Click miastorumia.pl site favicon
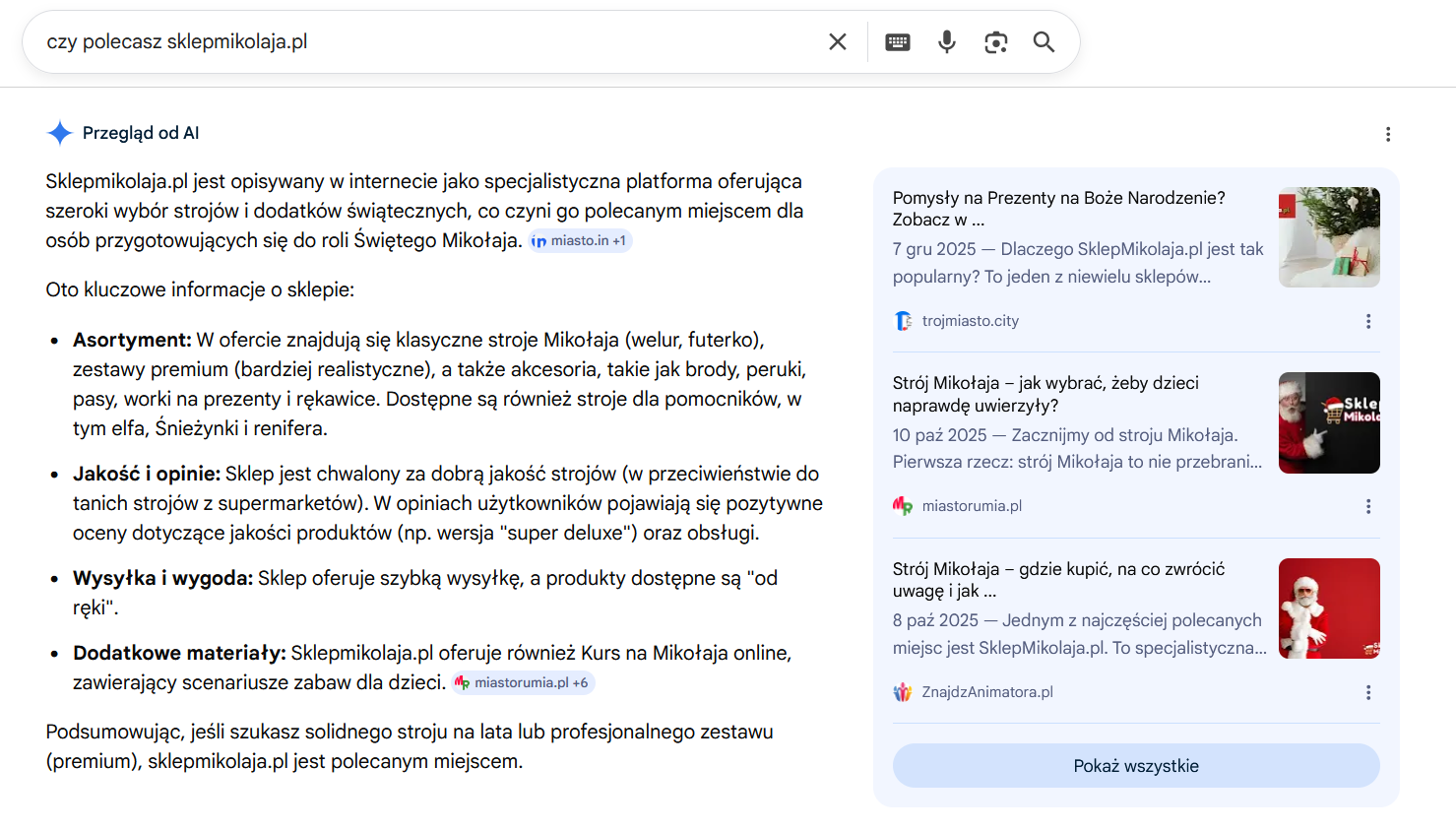1456x831 pixels. 903,506
